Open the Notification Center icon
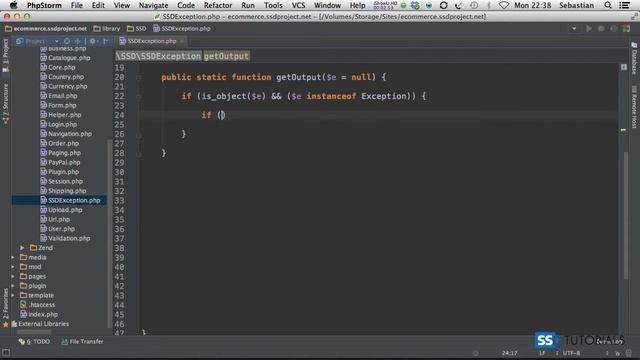 (624, 5)
